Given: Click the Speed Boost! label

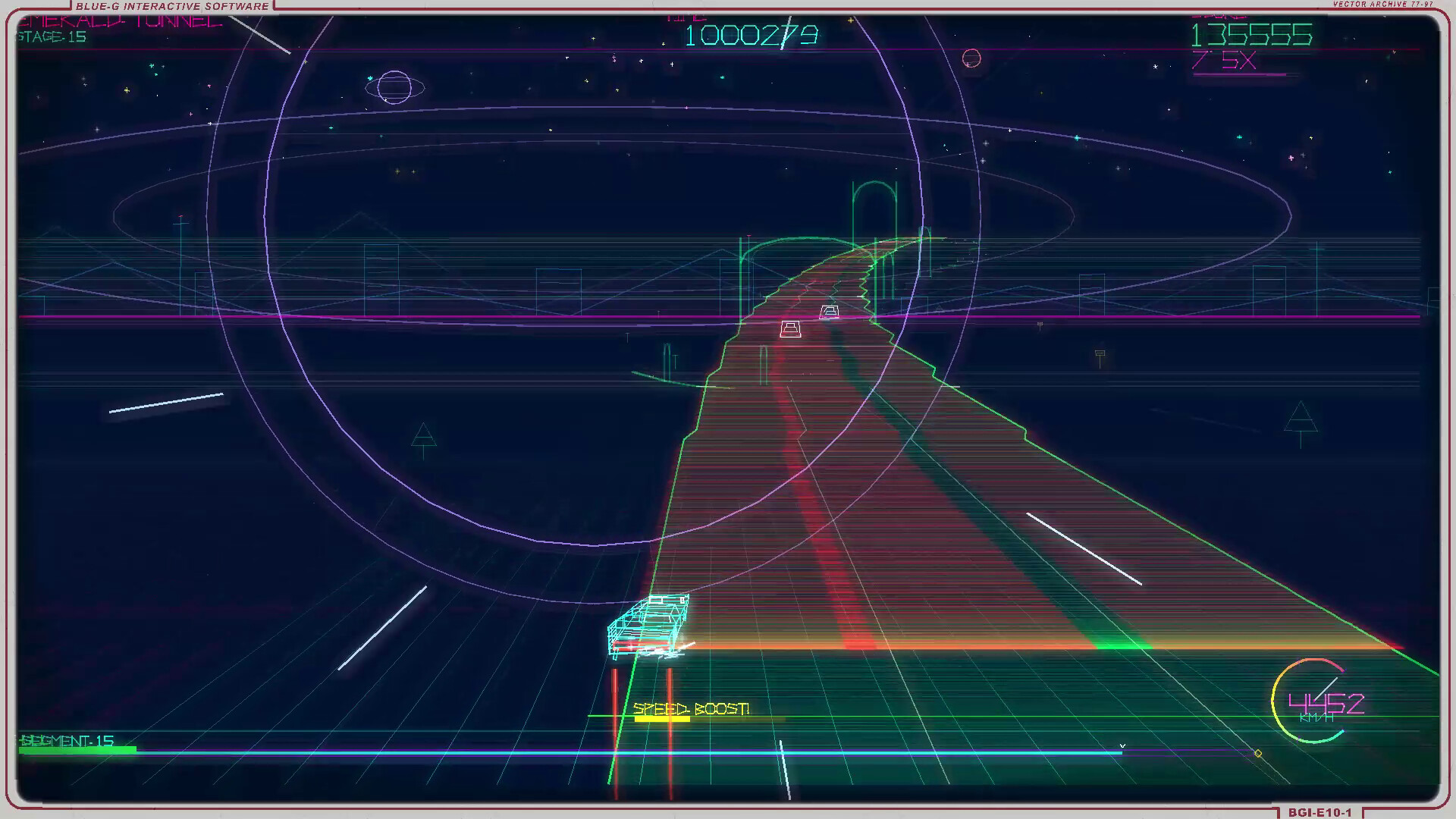Looking at the screenshot, I should (691, 708).
